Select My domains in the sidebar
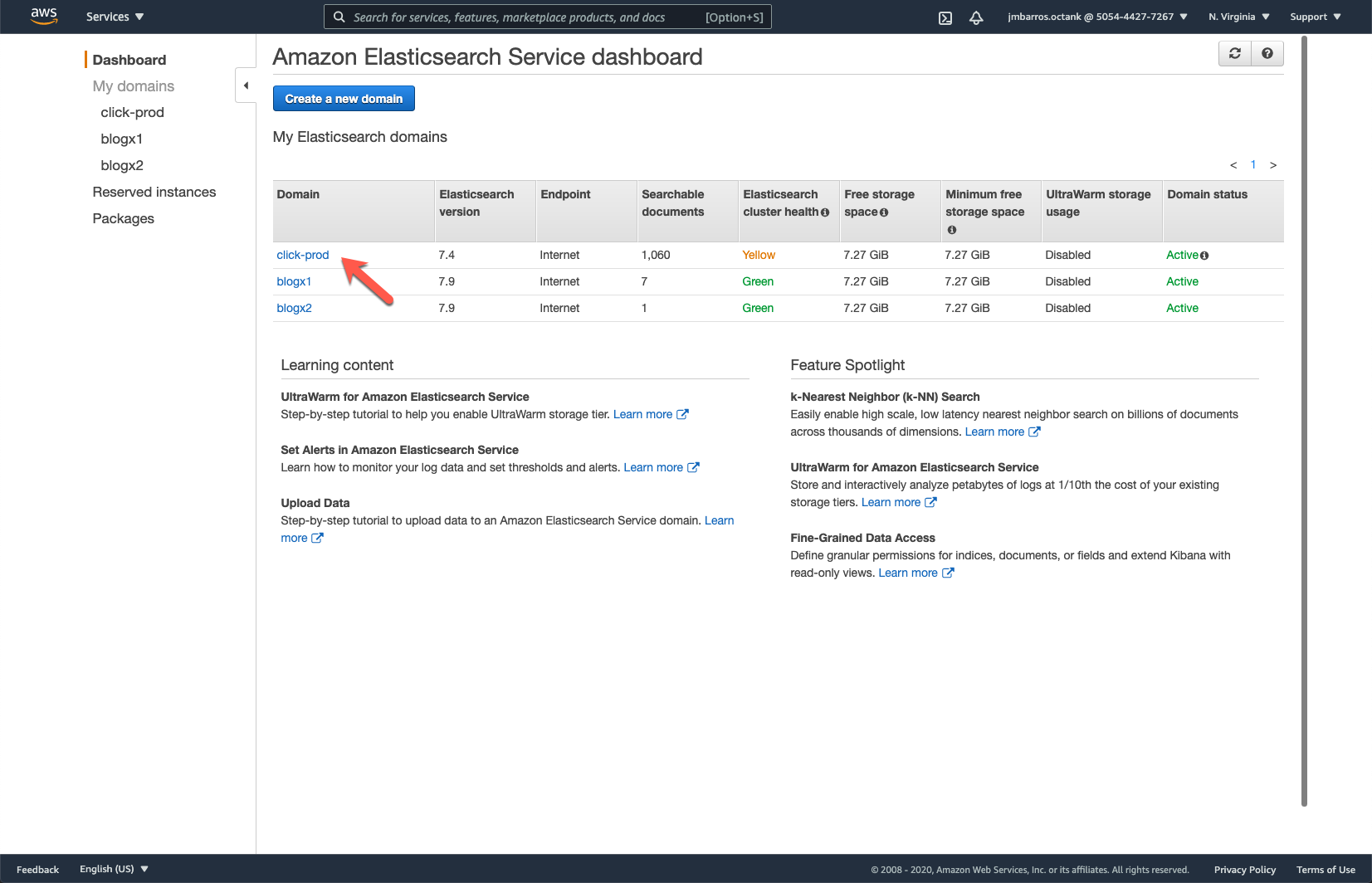 pyautogui.click(x=134, y=86)
